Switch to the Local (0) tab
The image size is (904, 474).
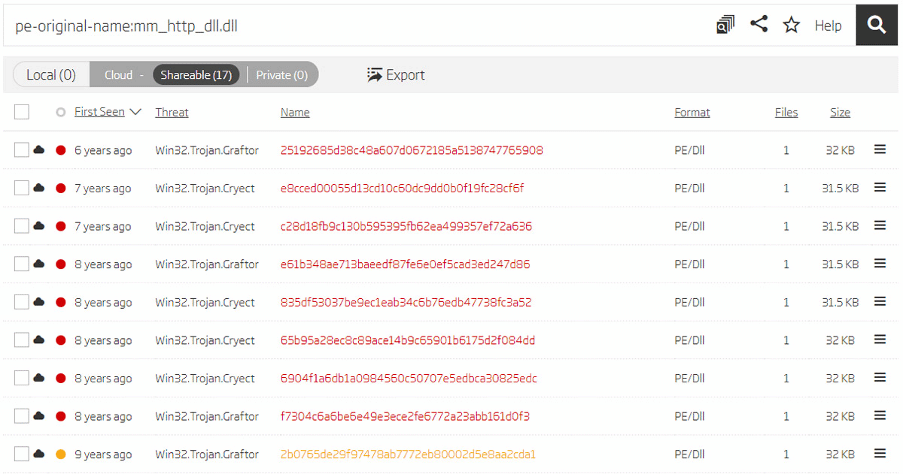51,75
